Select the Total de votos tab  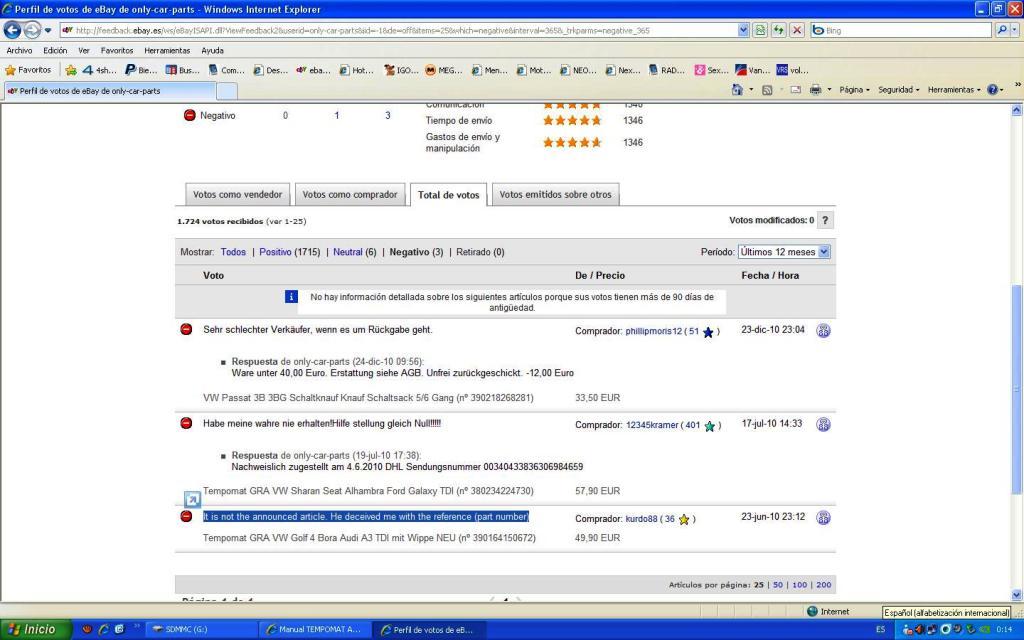[449, 195]
